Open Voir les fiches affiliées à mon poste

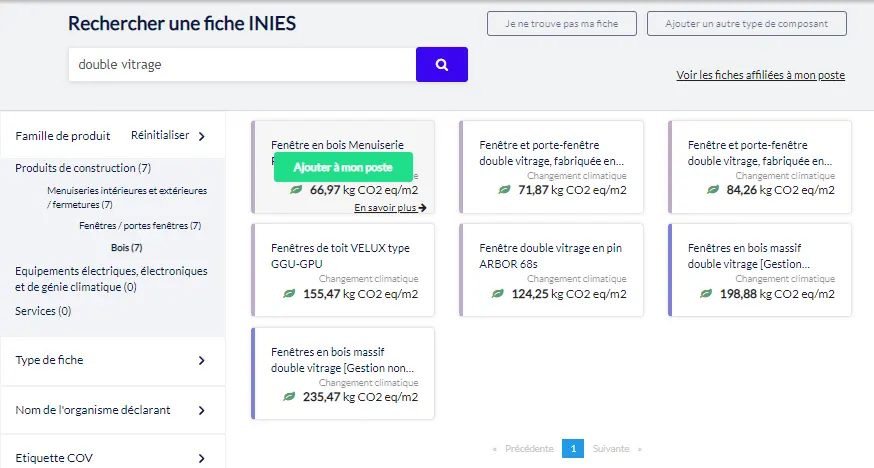(761, 75)
